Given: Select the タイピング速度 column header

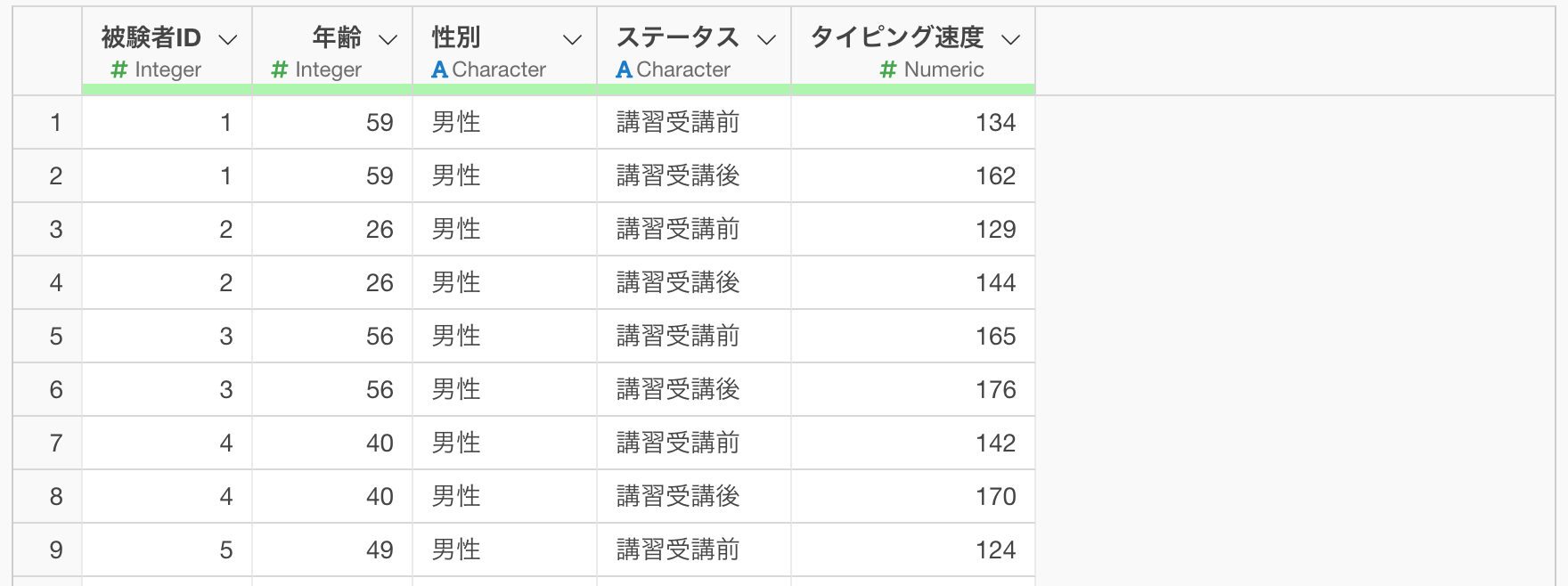Looking at the screenshot, I should point(896,37).
